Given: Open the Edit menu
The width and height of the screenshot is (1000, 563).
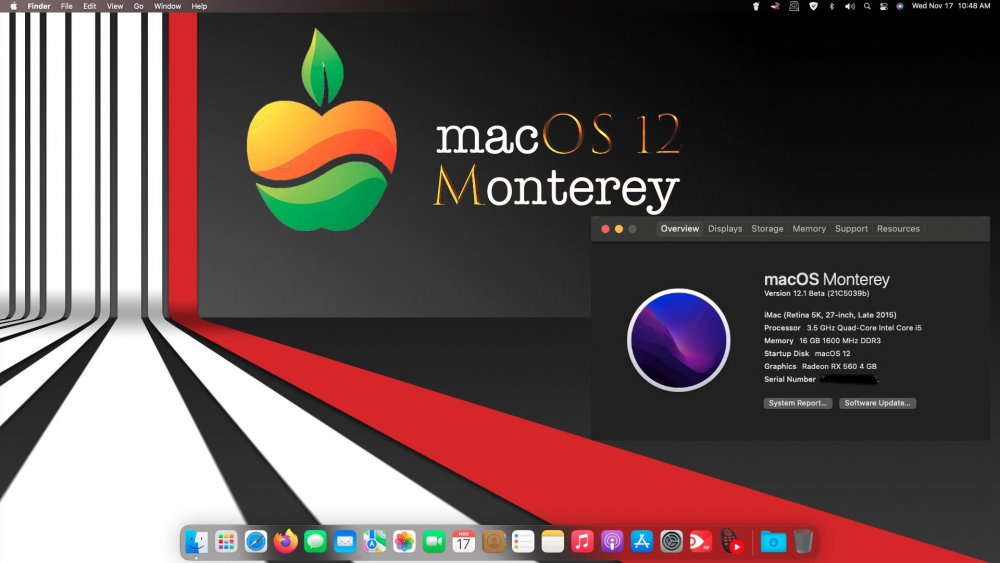Looking at the screenshot, I should coord(89,6).
